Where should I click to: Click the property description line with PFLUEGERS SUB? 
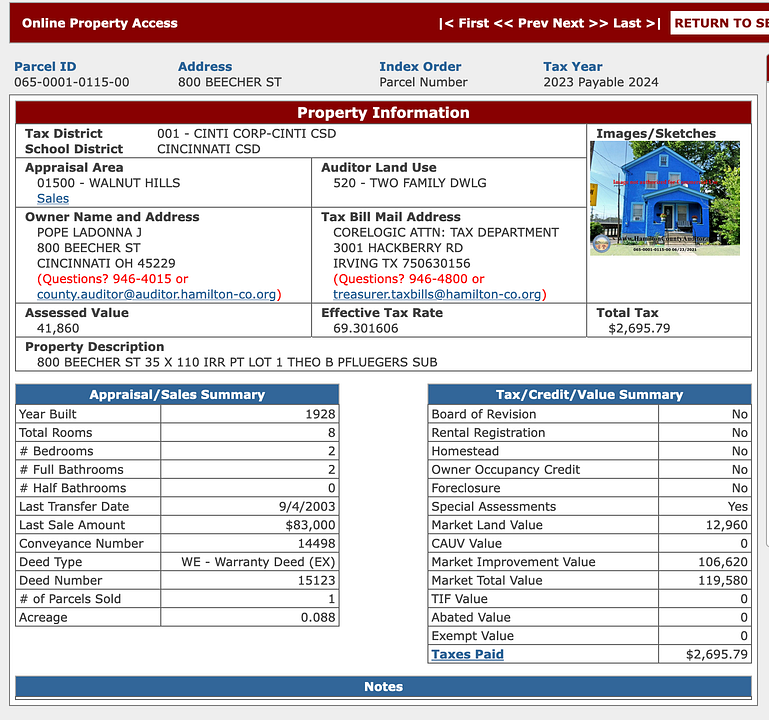[237, 362]
